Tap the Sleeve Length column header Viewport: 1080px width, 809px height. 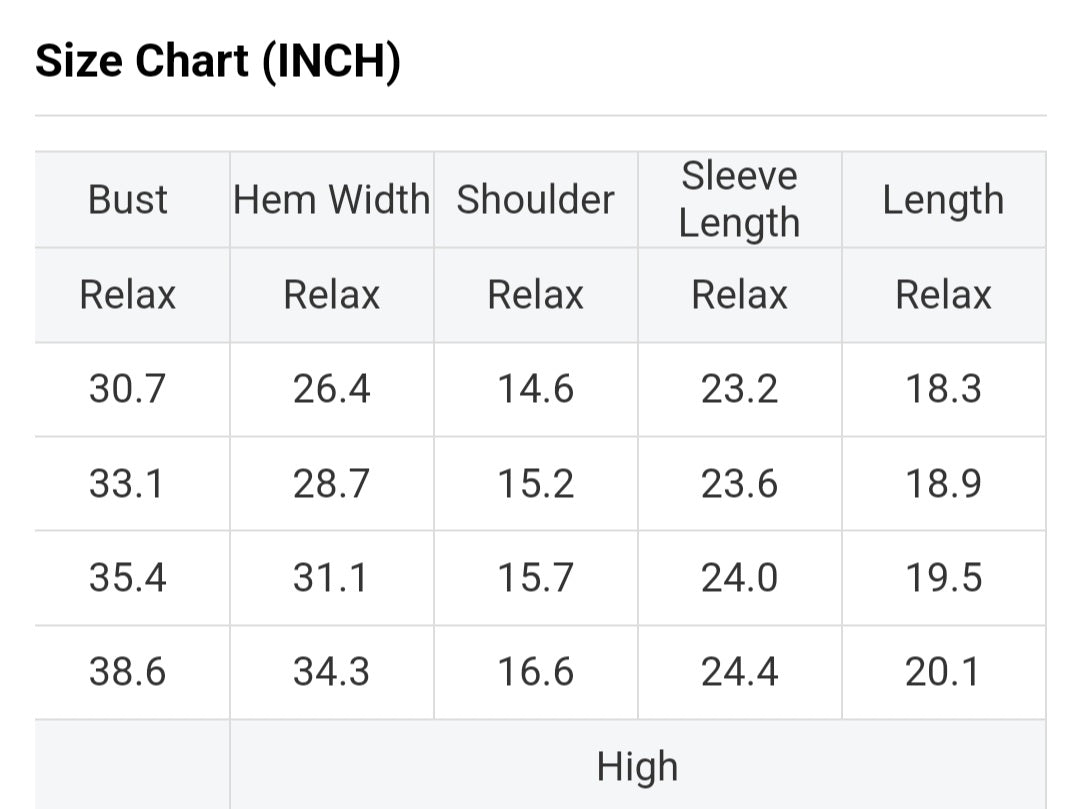[739, 199]
